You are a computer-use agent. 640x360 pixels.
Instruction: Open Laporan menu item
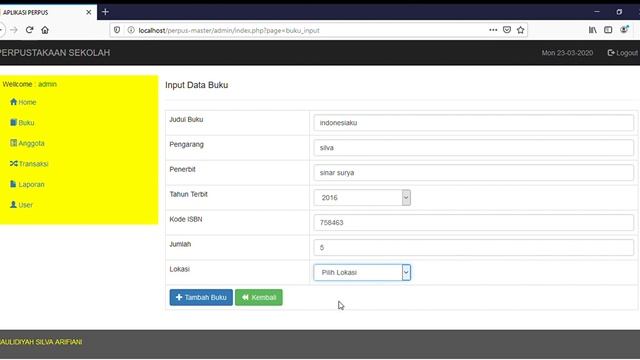(x=27, y=184)
